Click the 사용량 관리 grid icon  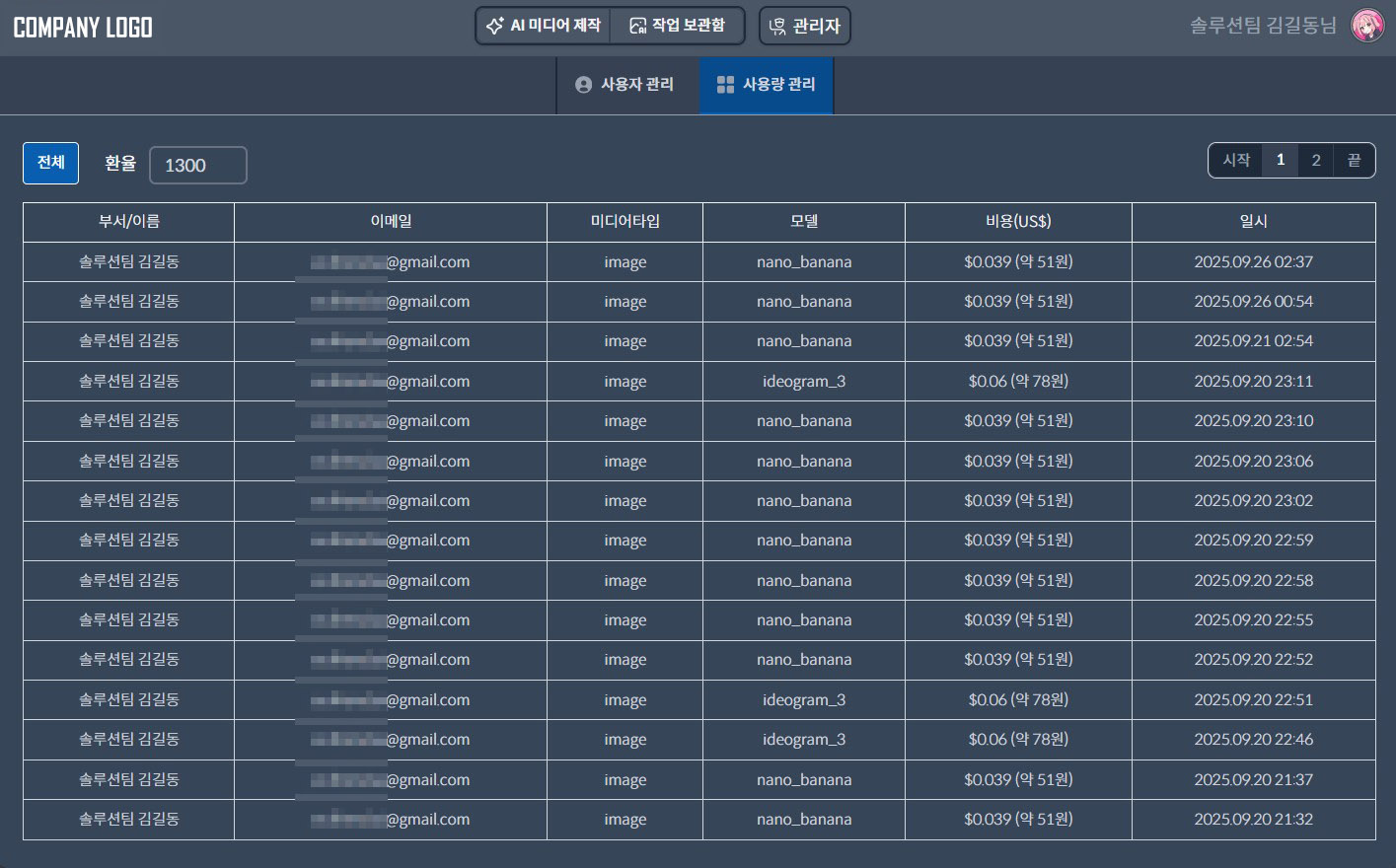pos(725,85)
